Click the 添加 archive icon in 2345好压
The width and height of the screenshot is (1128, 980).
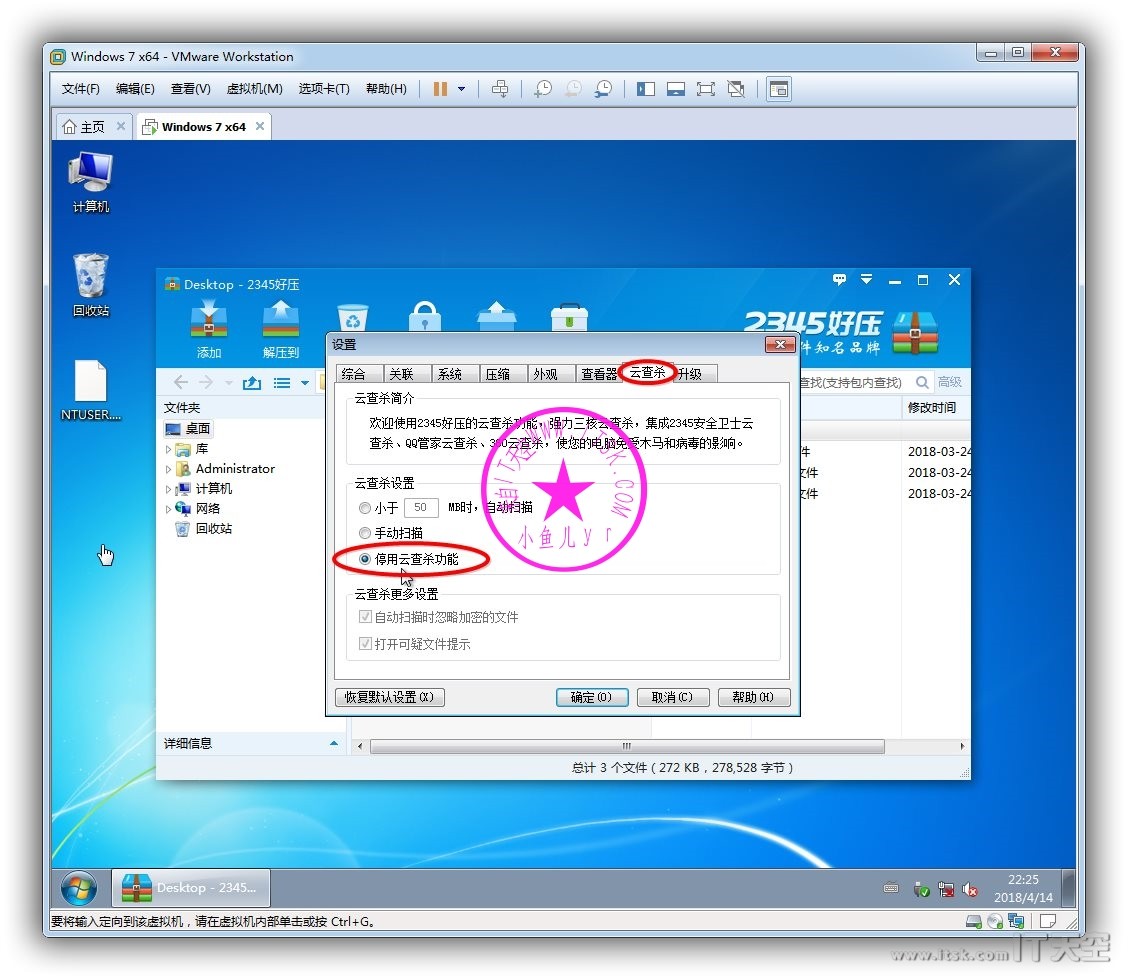[x=209, y=323]
